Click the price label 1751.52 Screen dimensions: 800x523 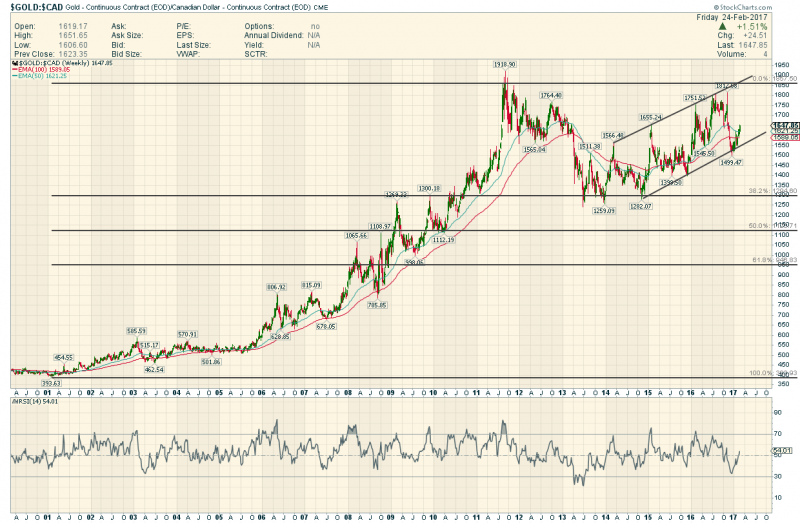point(695,97)
